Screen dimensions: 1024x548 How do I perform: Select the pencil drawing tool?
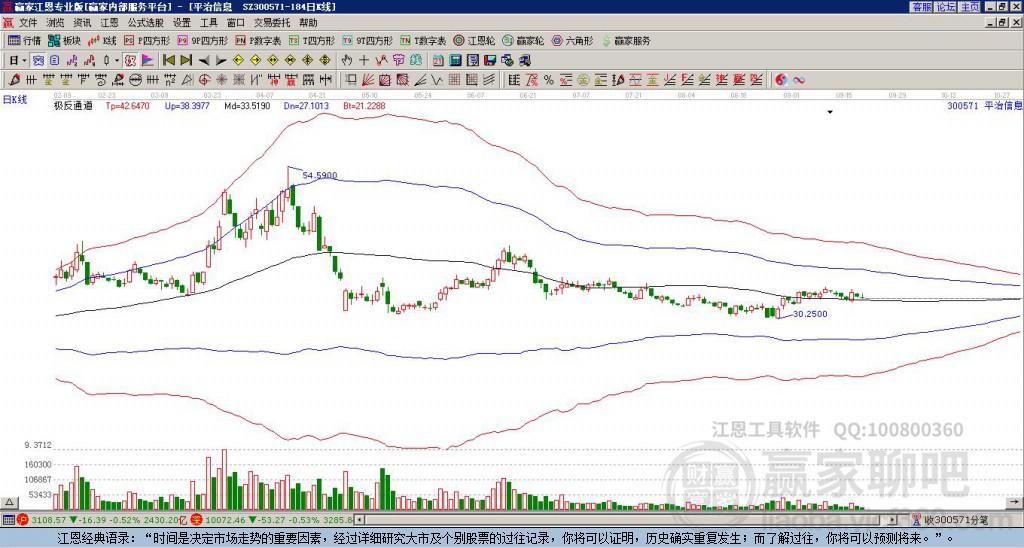click(x=13, y=80)
